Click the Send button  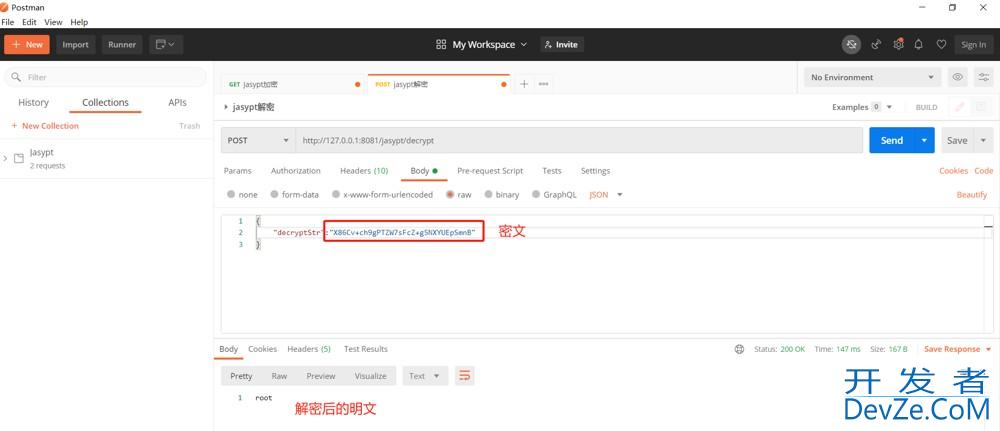[892, 140]
